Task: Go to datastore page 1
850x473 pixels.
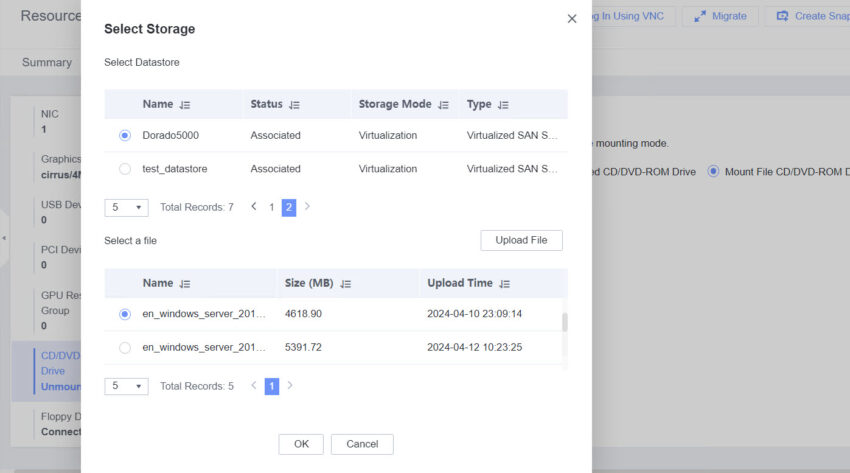Action: tap(271, 207)
